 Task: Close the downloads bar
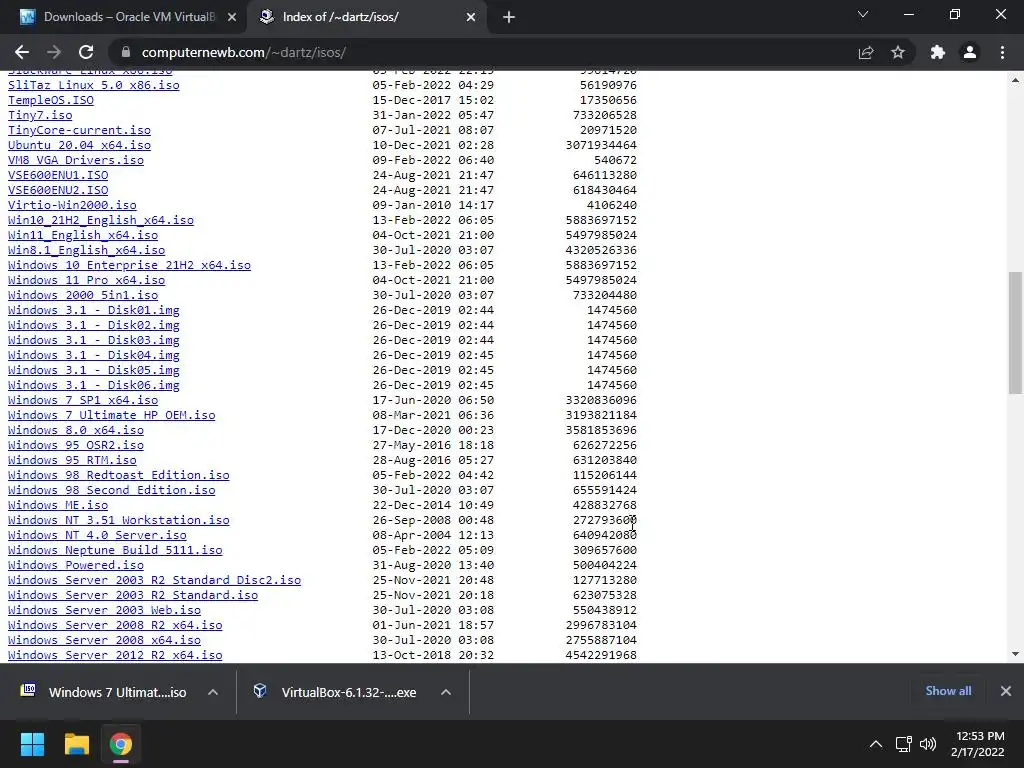pyautogui.click(x=1006, y=691)
